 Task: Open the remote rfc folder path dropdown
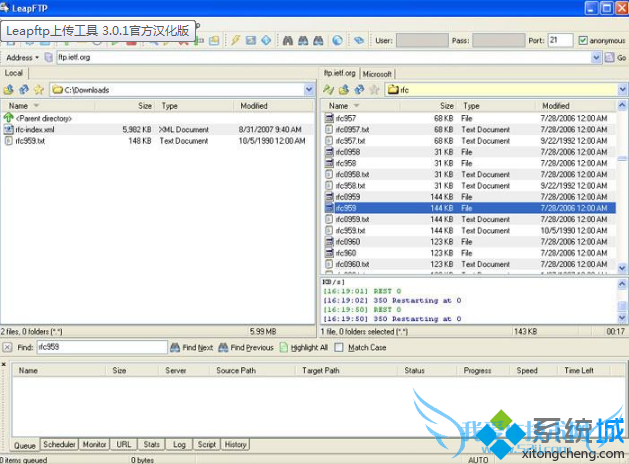click(622, 90)
